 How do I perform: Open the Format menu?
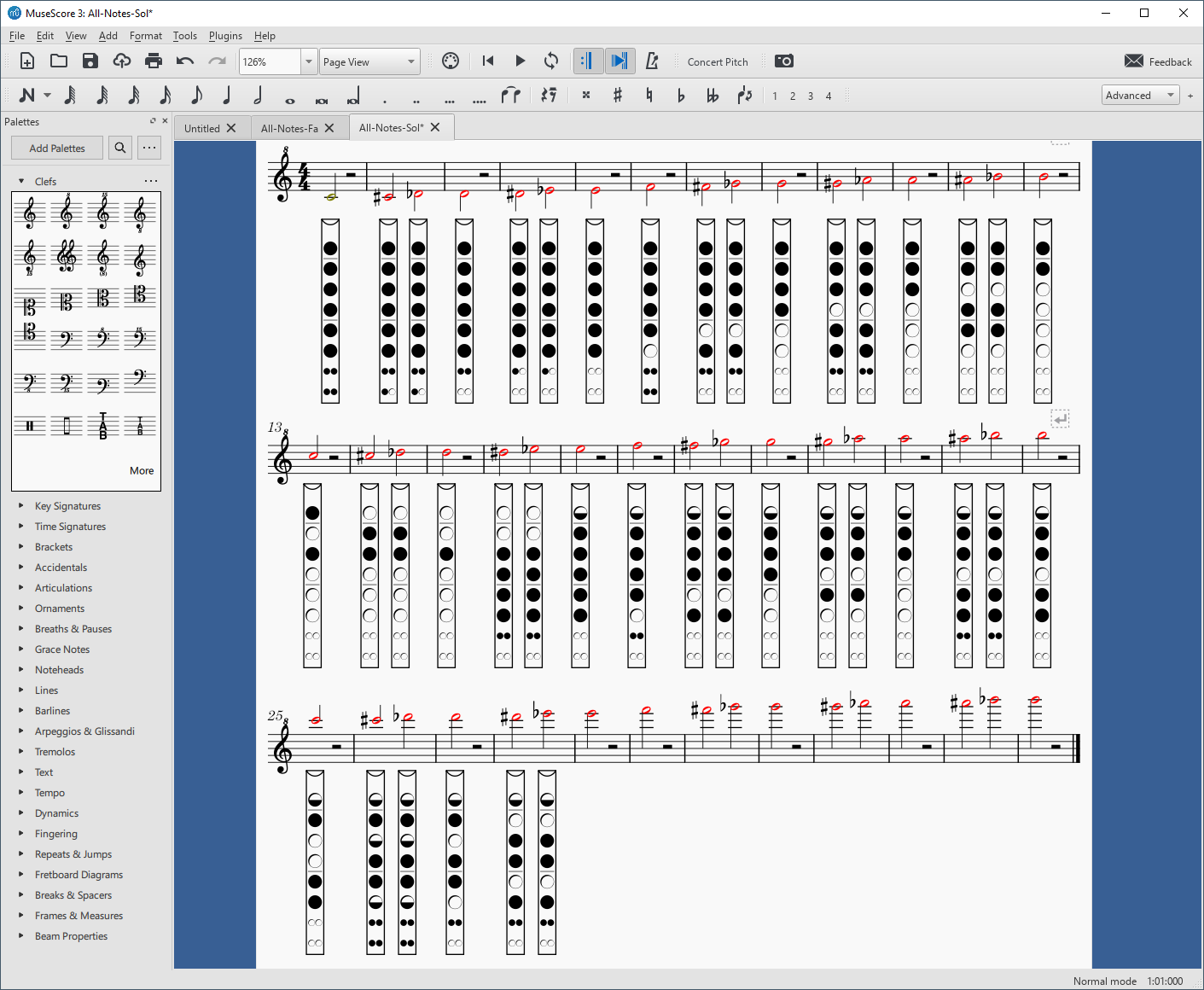tap(146, 36)
